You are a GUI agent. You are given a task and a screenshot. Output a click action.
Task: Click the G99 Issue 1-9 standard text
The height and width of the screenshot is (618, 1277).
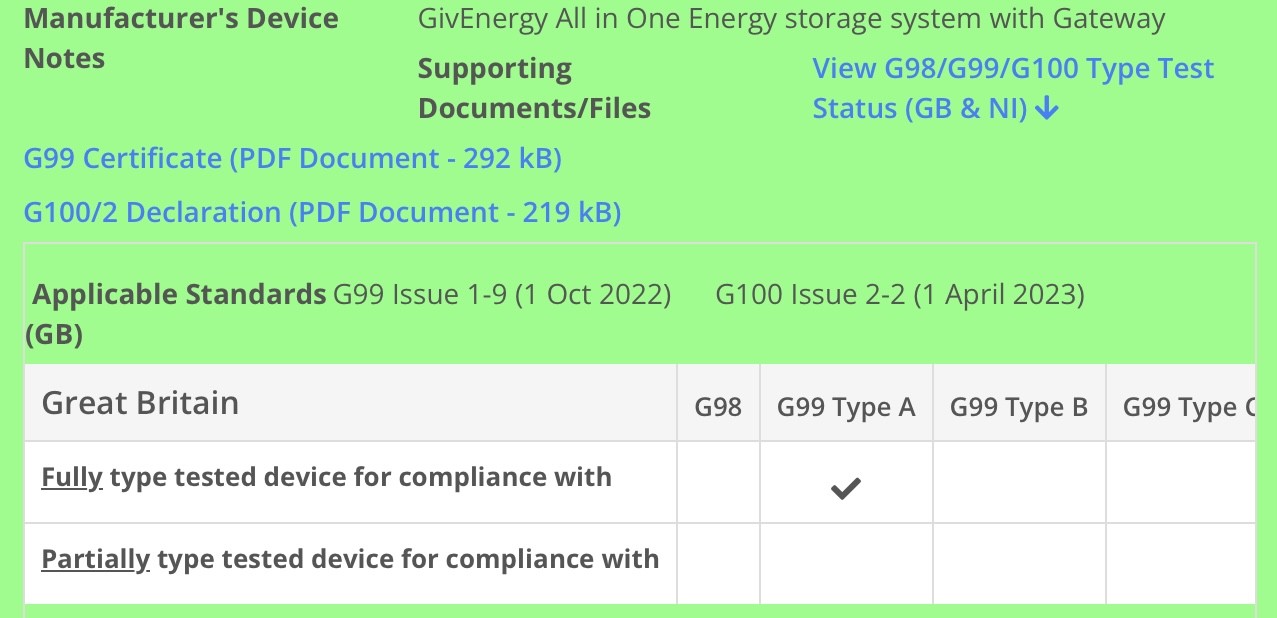click(502, 295)
